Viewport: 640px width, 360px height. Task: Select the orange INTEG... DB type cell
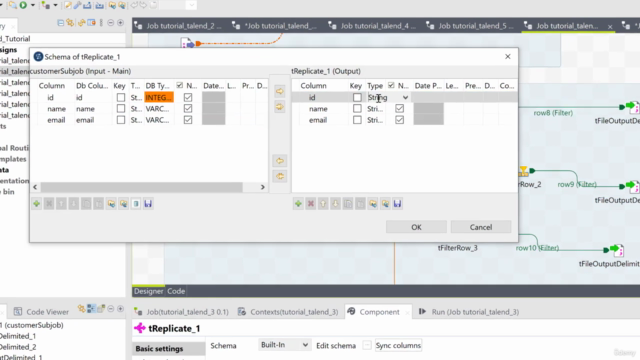[x=159, y=98]
